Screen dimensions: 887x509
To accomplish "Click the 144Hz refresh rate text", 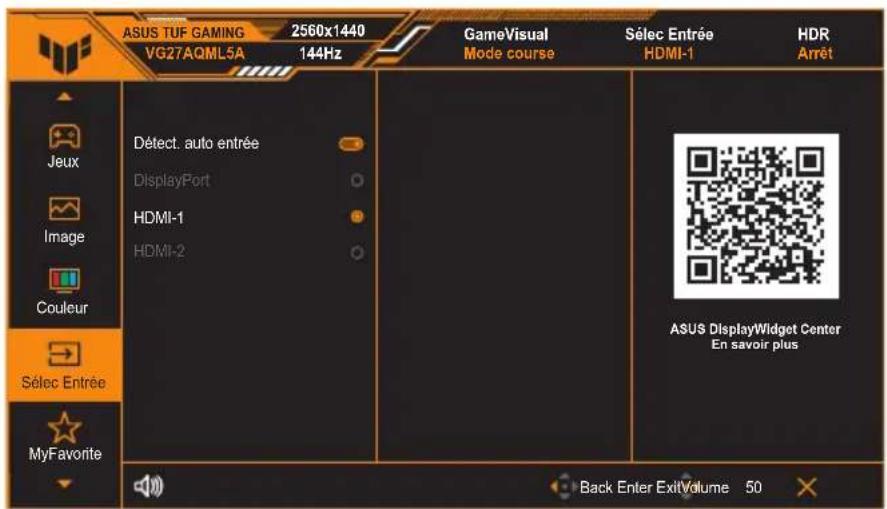I will pyautogui.click(x=320, y=54).
